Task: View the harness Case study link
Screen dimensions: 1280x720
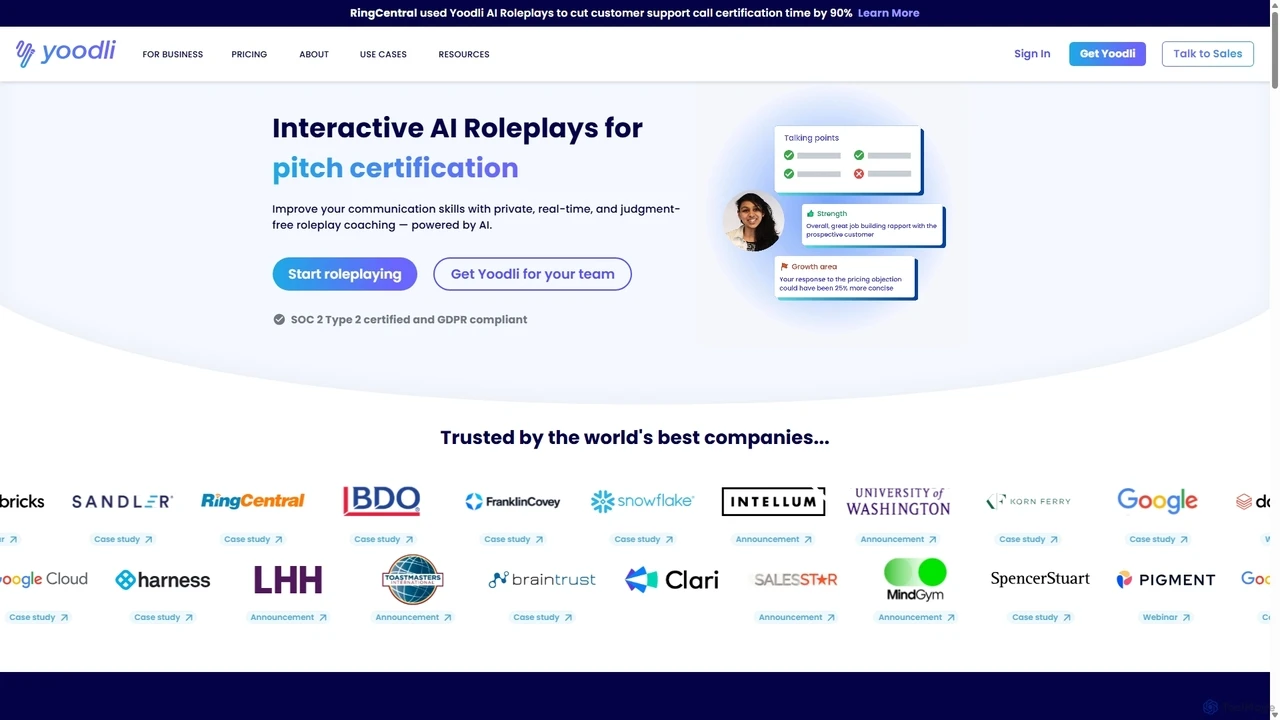Action: pyautogui.click(x=163, y=617)
